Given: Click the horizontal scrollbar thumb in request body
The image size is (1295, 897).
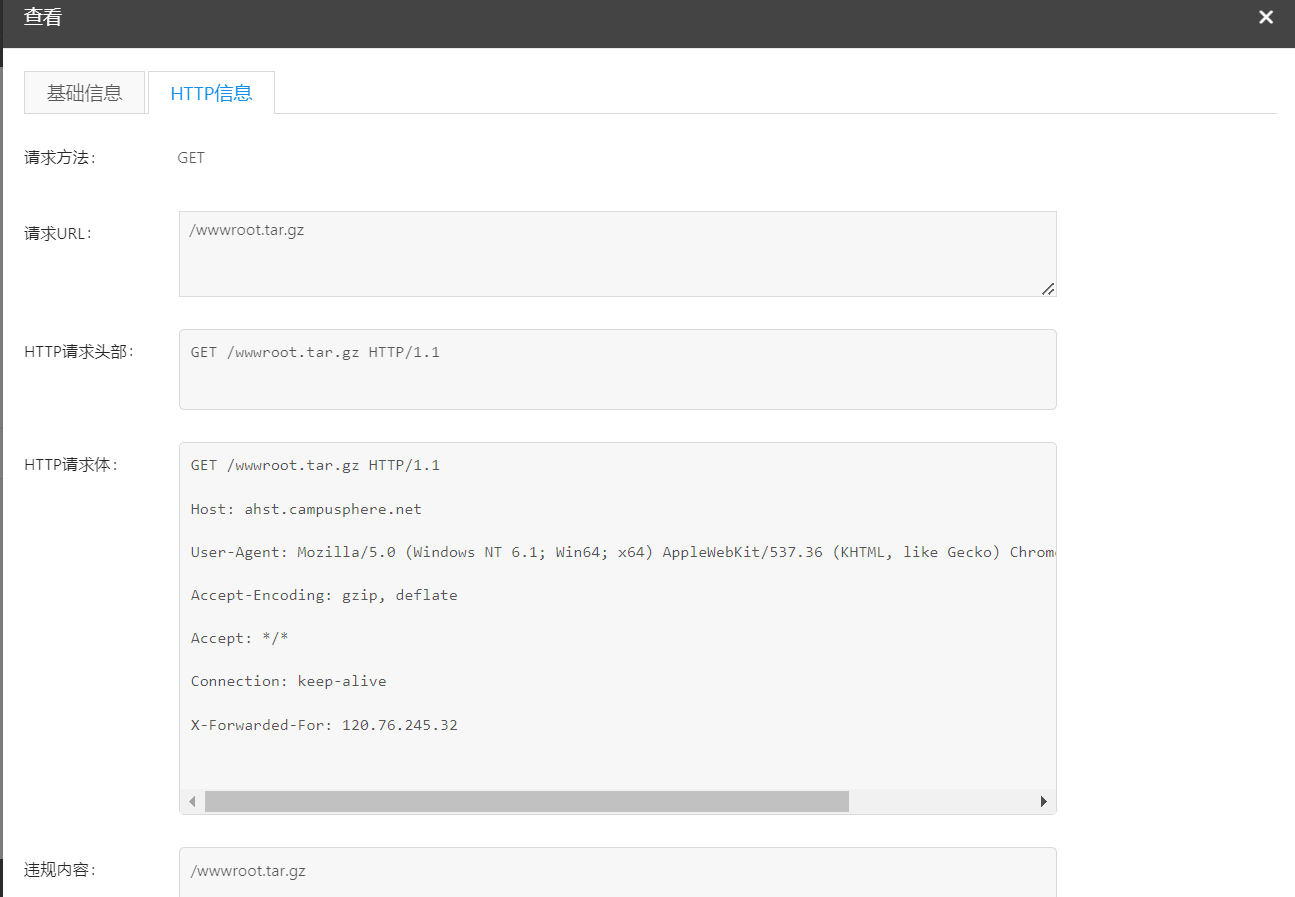Looking at the screenshot, I should pos(526,802).
